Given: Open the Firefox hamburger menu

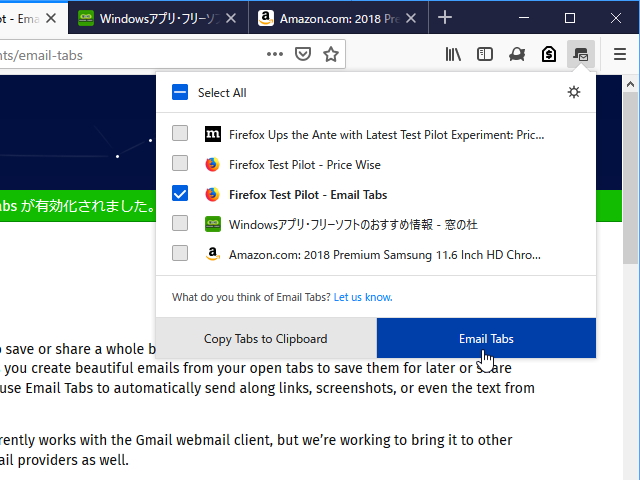Looking at the screenshot, I should 620,54.
